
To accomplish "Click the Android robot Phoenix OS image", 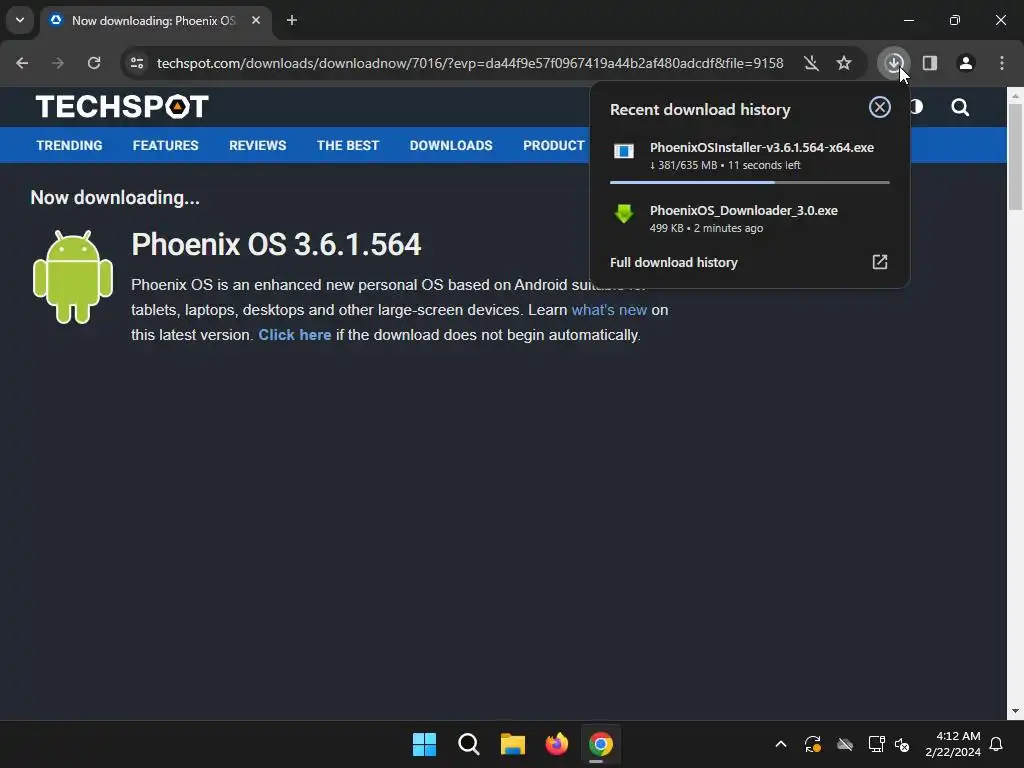I will (73, 277).
